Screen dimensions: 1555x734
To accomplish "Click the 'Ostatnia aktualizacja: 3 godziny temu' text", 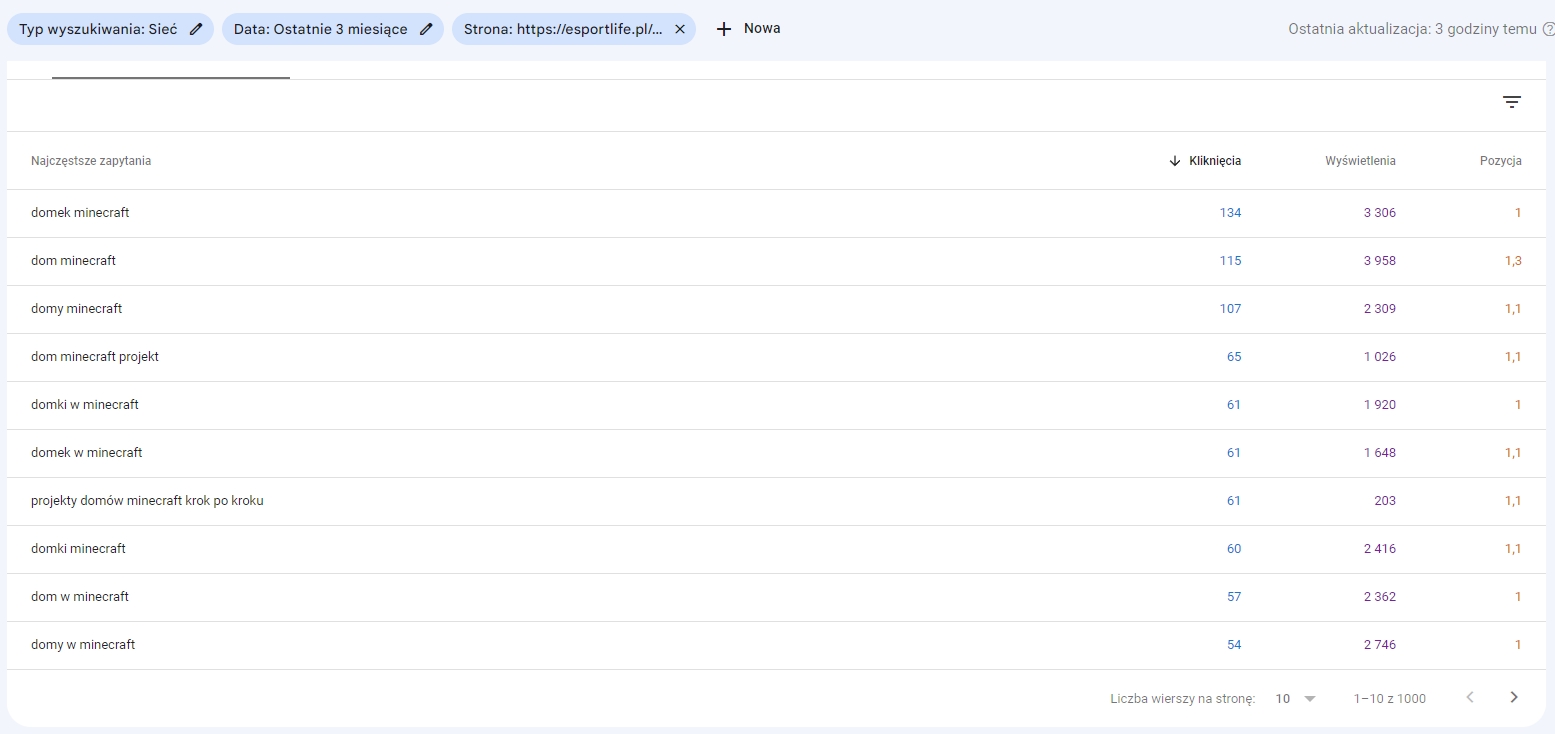I will 1413,29.
